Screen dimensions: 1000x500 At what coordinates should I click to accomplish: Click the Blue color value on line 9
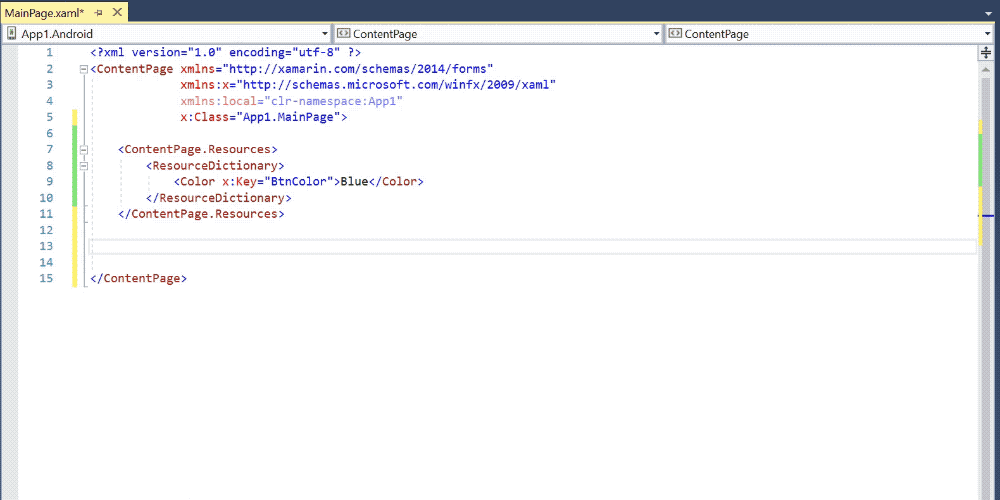[354, 182]
